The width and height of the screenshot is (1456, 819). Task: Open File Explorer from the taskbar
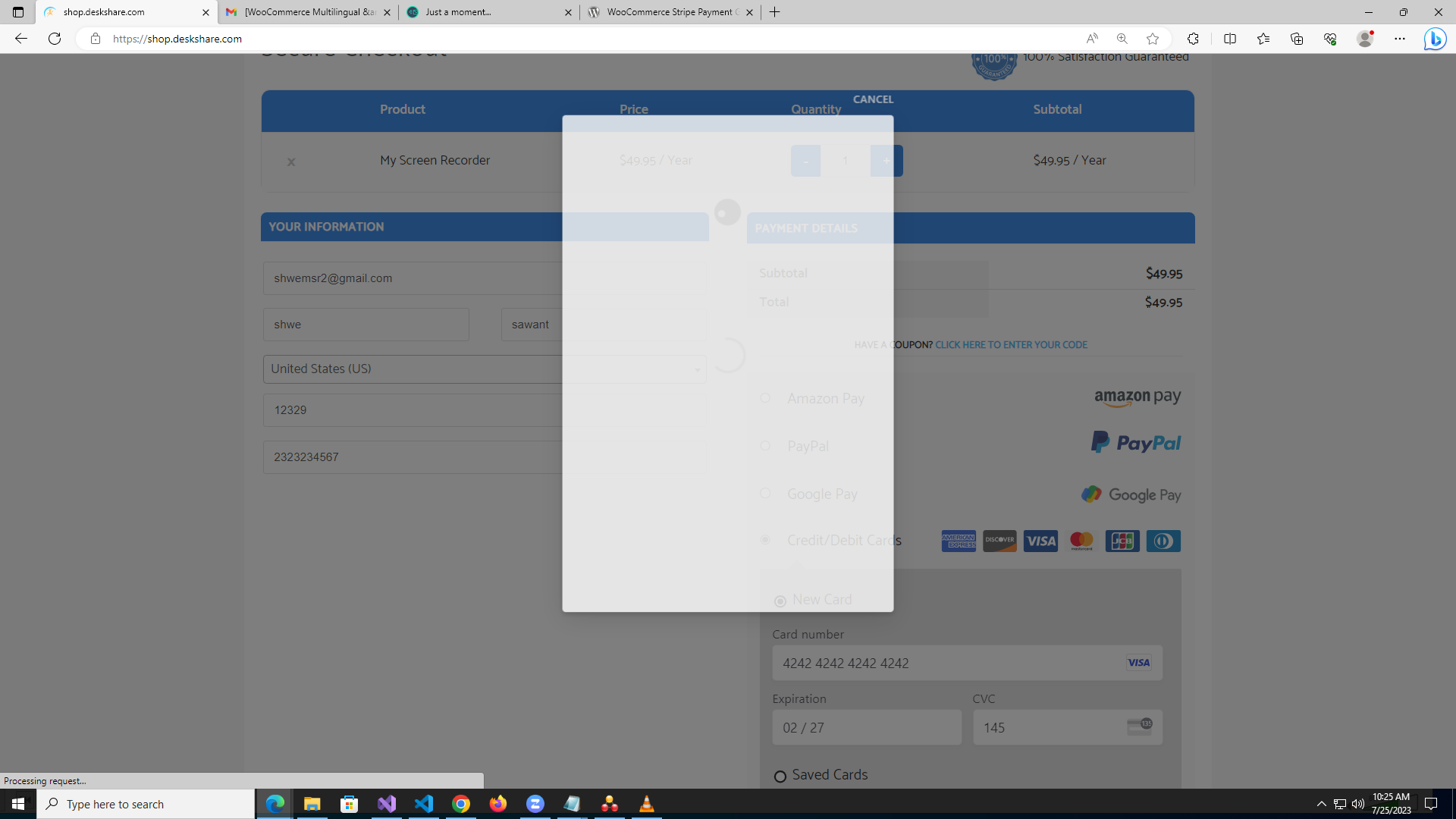coord(312,804)
